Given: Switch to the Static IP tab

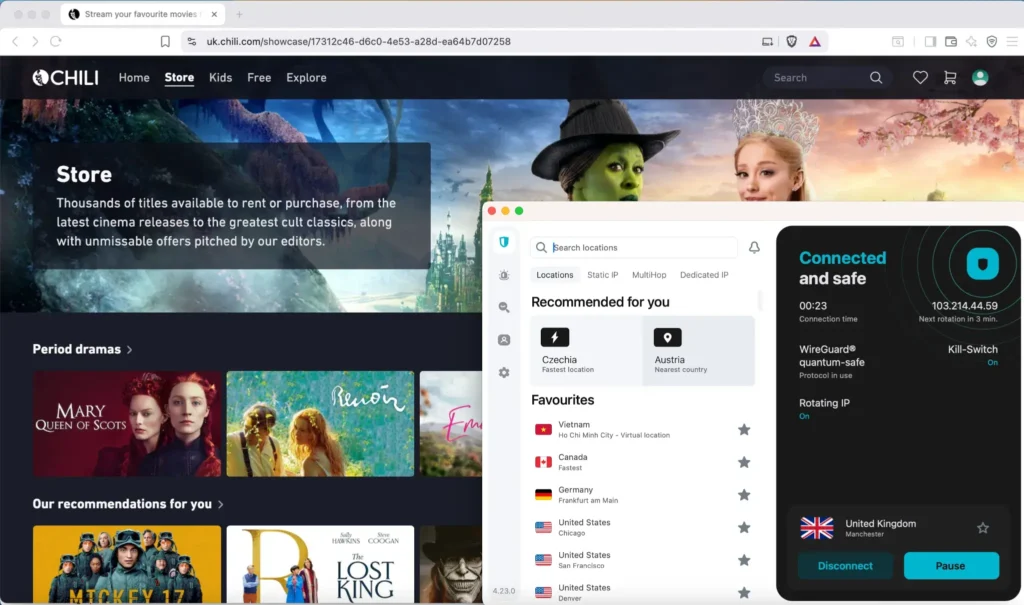Looking at the screenshot, I should pos(602,274).
